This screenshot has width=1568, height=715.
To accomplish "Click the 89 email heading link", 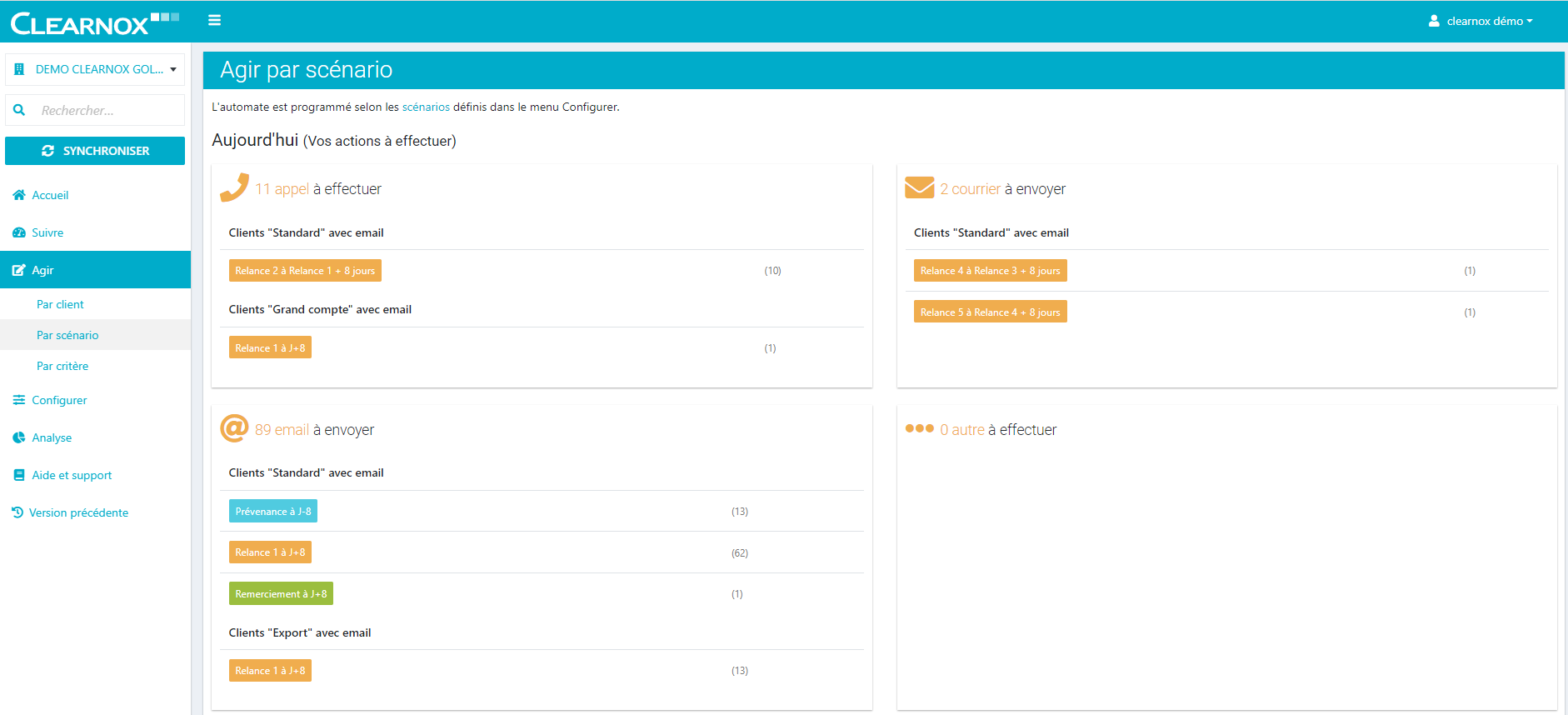I will coord(282,430).
